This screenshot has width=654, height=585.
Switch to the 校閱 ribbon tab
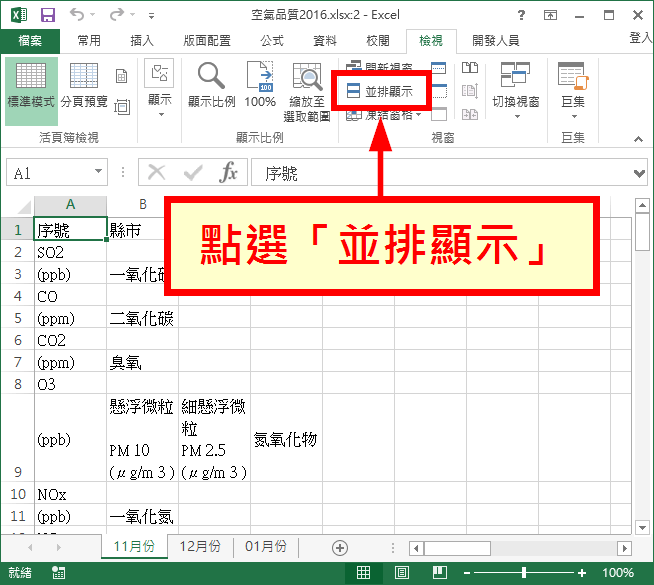377,41
